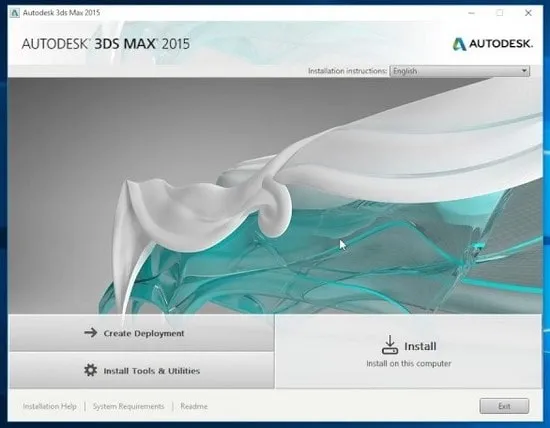Click the Autodesk 3DS MAX 2015 heading
The height and width of the screenshot is (428, 550).
tap(106, 44)
